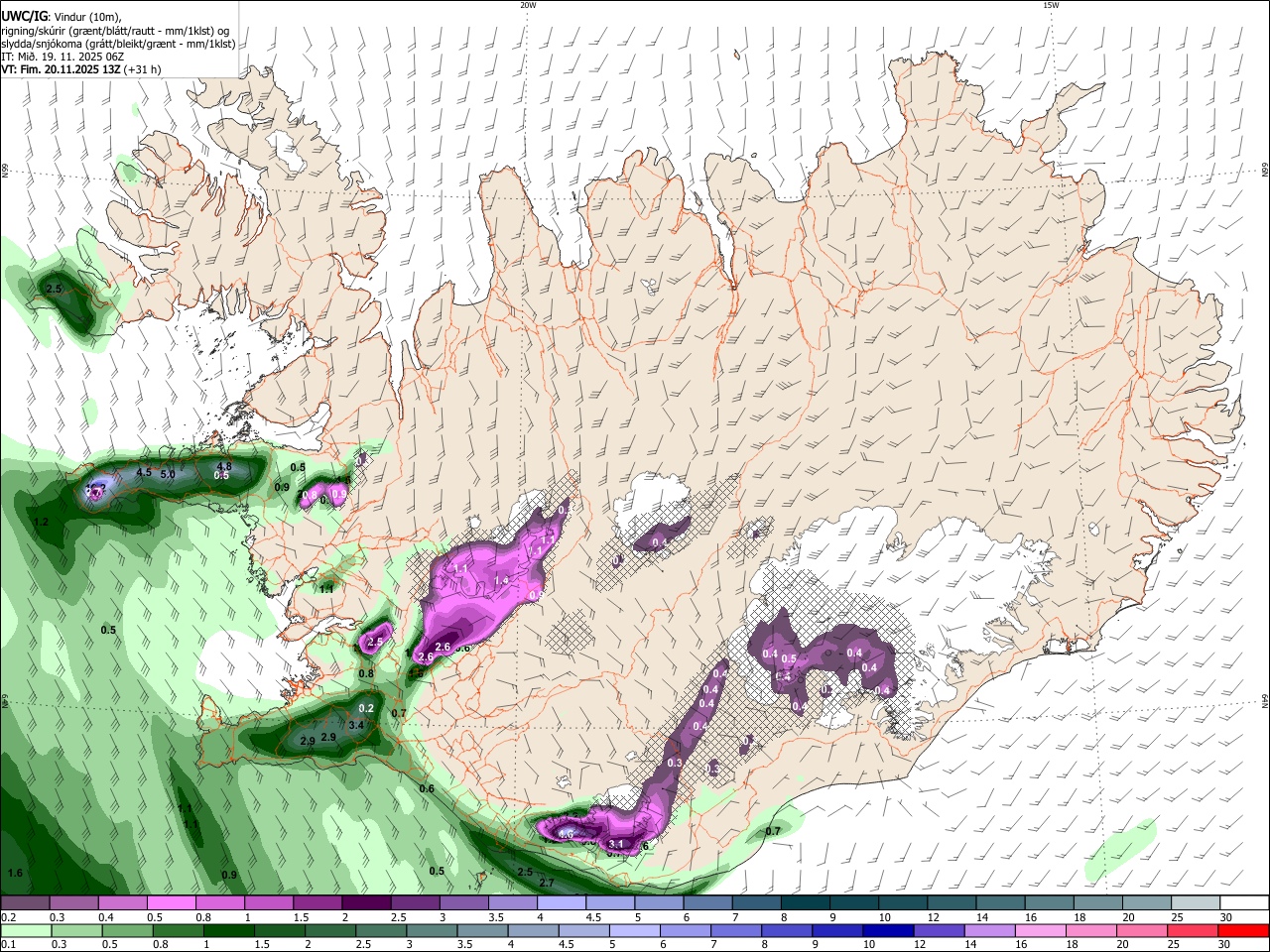The width and height of the screenshot is (1270, 952).
Task: Select the violet 12 rain legend swatch
Action: [x=938, y=931]
